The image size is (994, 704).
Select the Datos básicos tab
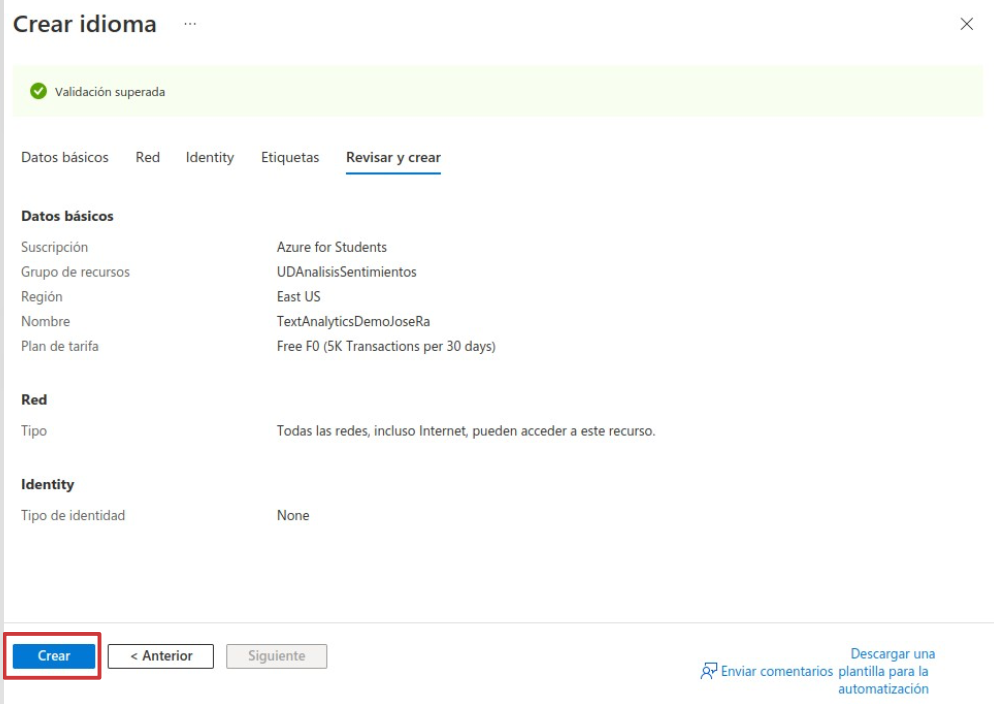[x=64, y=156]
